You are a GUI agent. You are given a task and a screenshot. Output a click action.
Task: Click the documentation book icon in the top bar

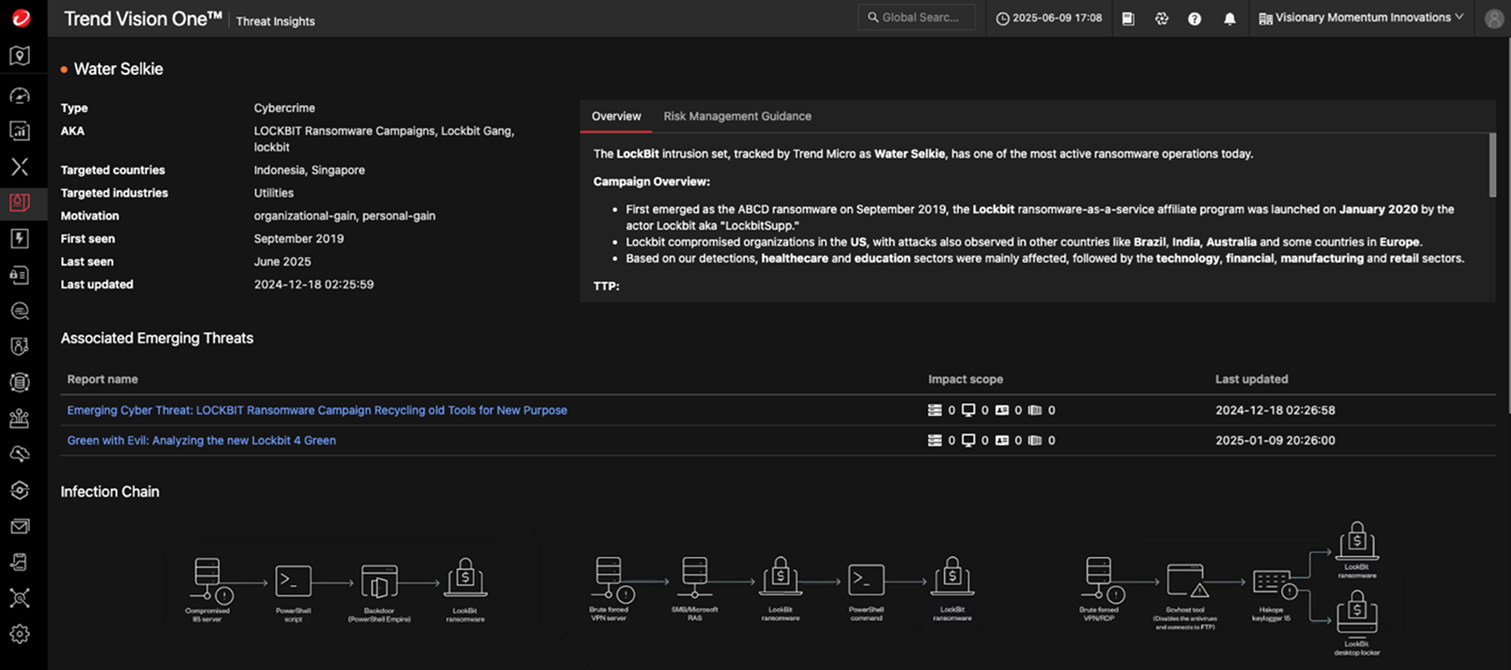click(x=1128, y=19)
